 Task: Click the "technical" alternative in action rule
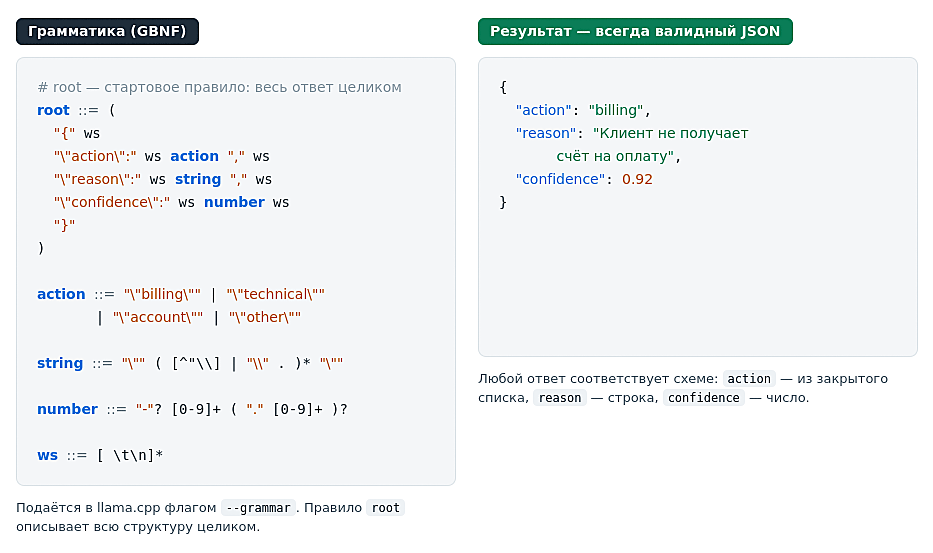click(x=275, y=294)
